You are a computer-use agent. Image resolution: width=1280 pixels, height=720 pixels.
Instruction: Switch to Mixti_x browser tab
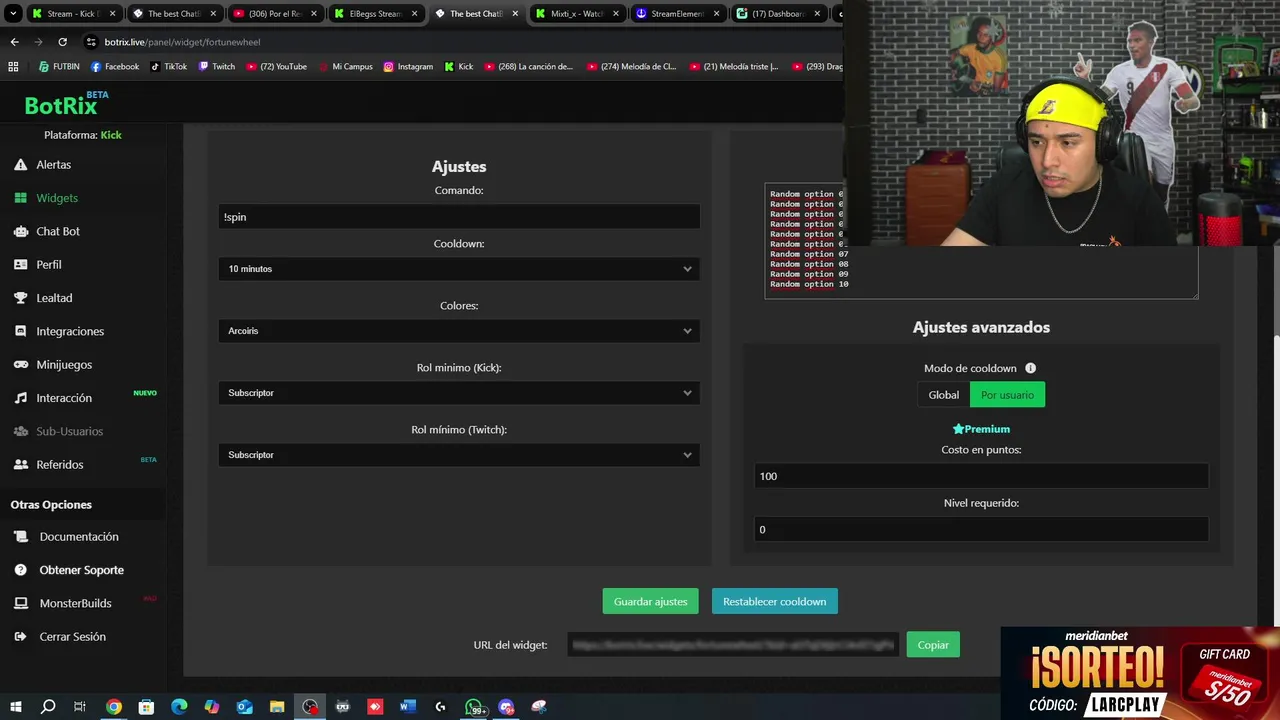[577, 14]
